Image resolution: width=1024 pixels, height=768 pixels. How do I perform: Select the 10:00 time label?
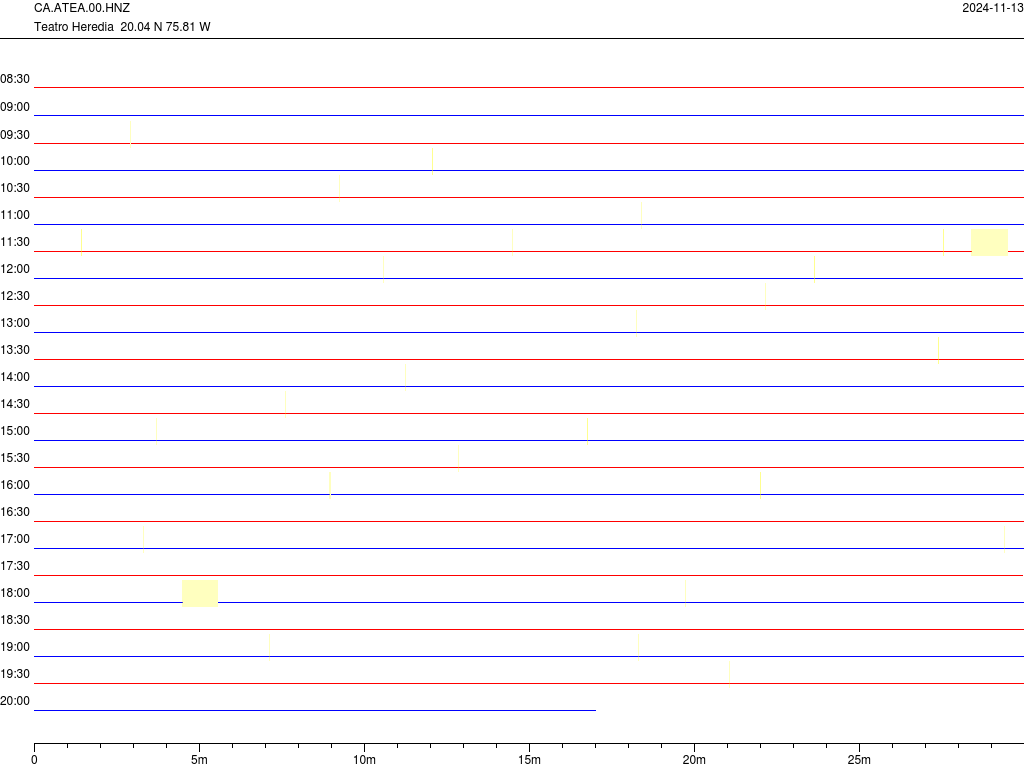(x=15, y=161)
